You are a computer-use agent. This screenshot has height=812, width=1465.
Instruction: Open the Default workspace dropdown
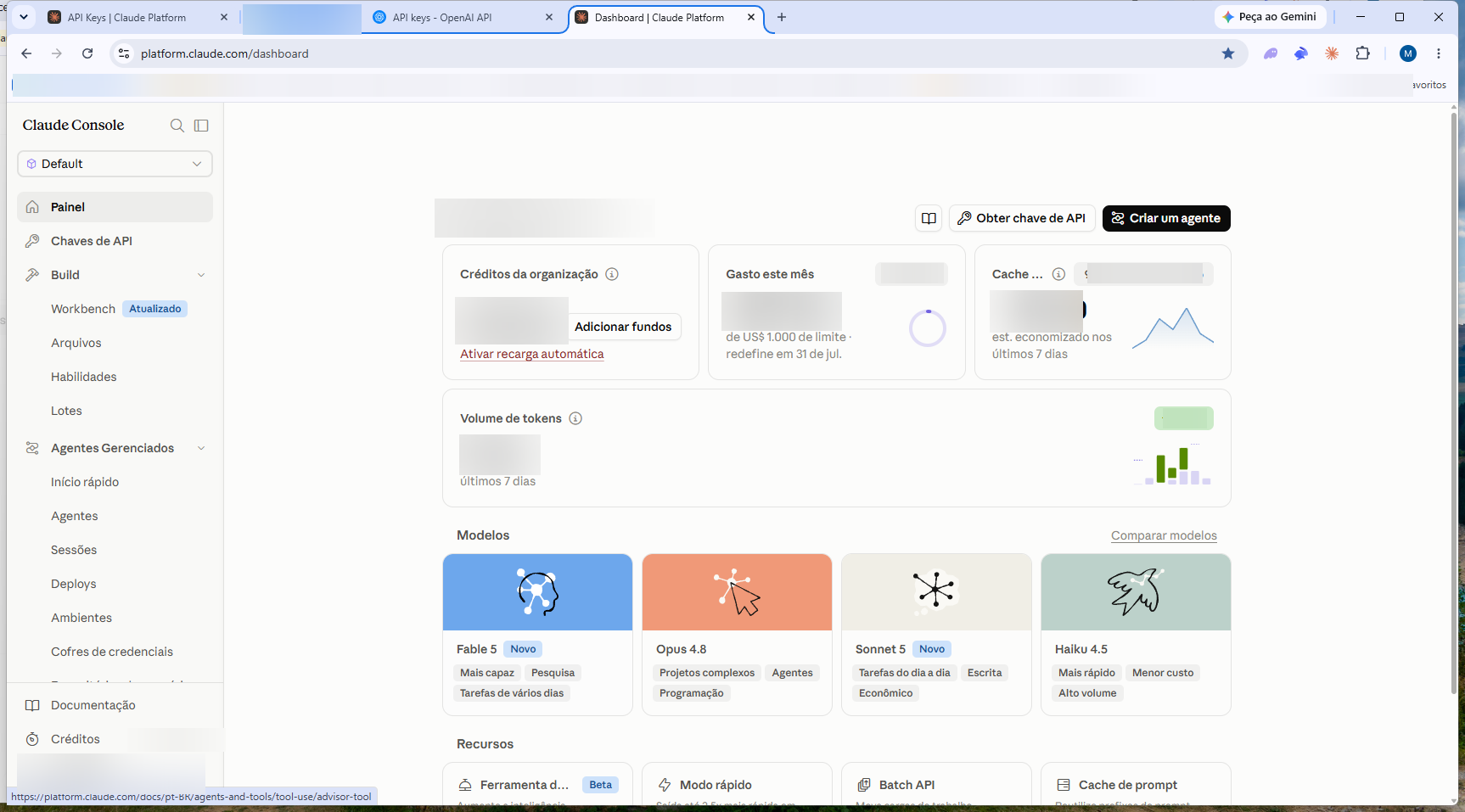pyautogui.click(x=115, y=164)
